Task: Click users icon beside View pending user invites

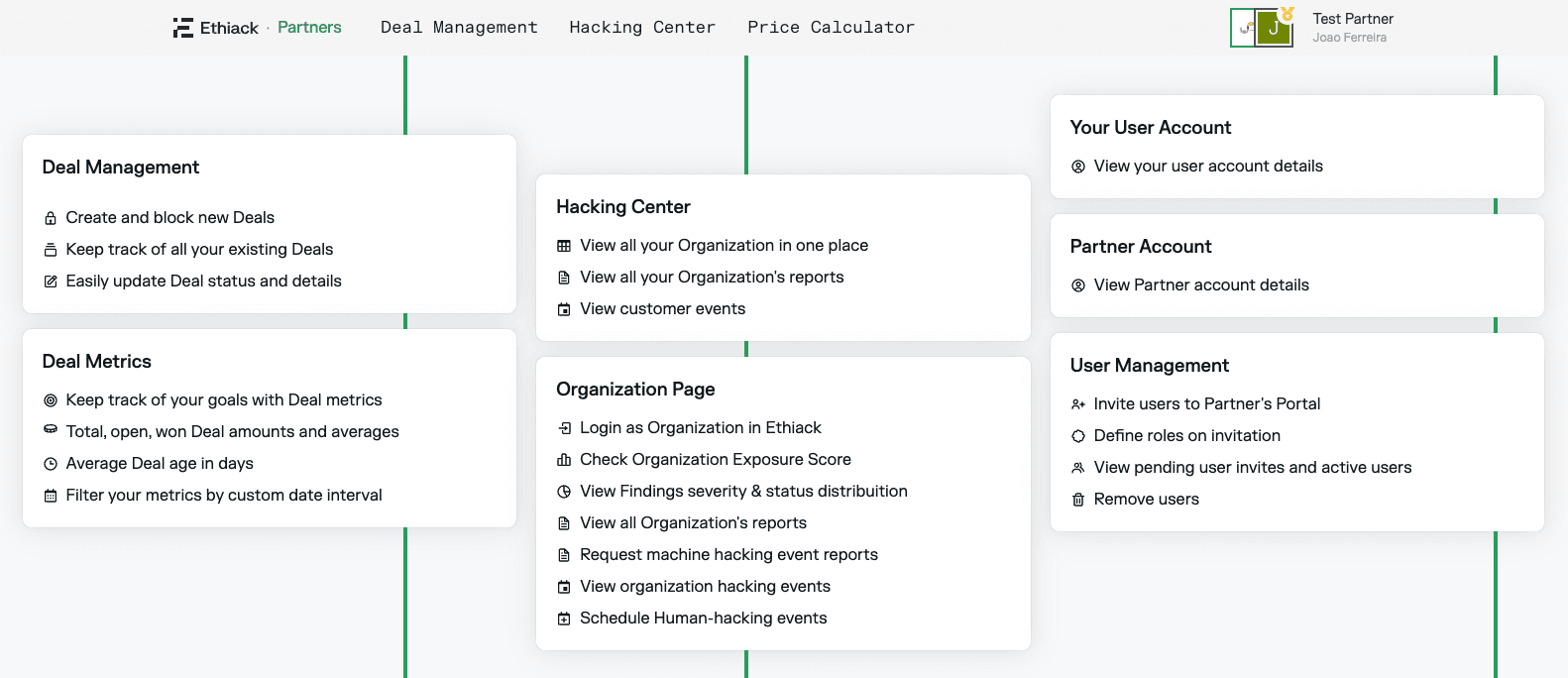Action: coord(1078,468)
